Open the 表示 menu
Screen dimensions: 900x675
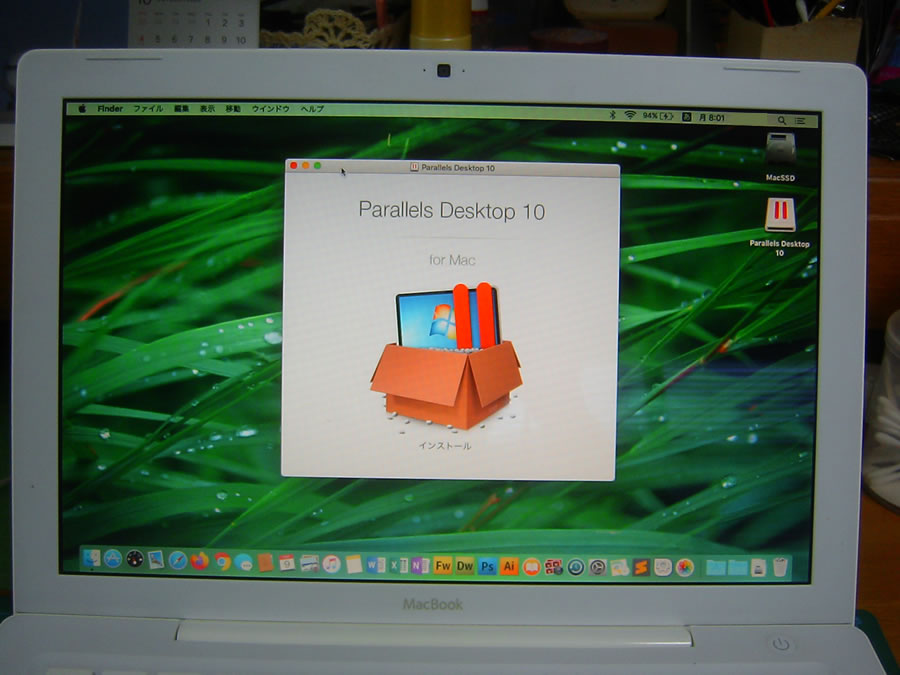[x=207, y=108]
